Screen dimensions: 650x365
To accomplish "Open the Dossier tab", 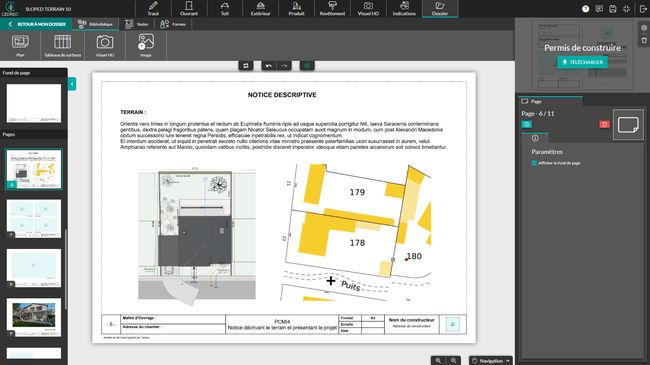I will (440, 8).
